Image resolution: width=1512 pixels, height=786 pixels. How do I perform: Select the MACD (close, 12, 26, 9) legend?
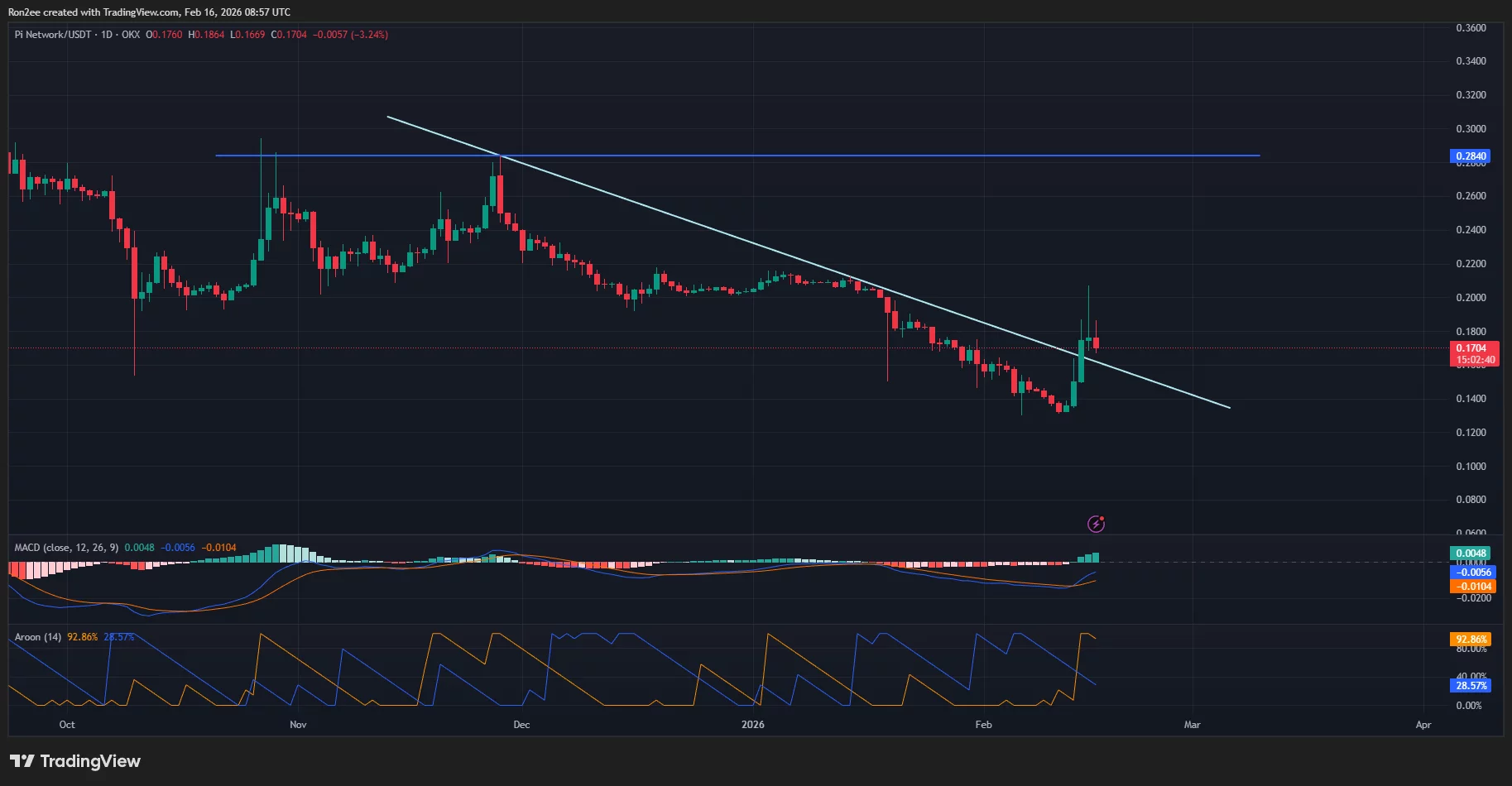pos(66,547)
